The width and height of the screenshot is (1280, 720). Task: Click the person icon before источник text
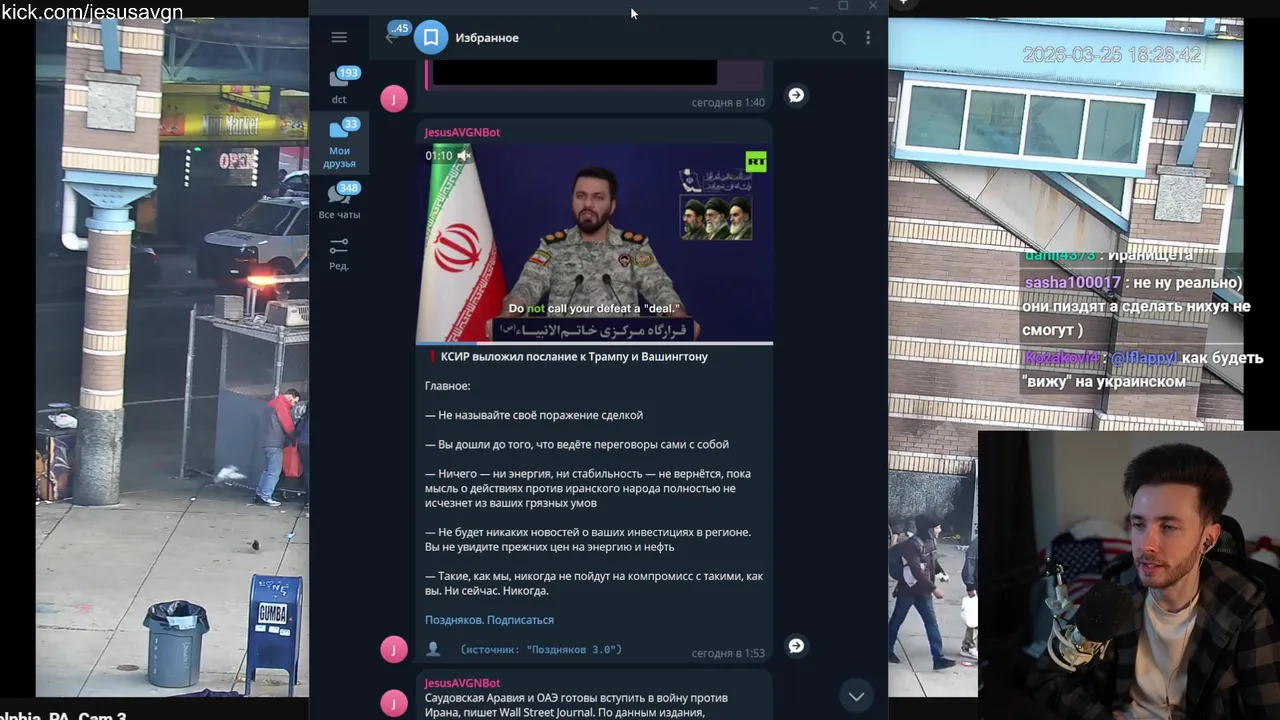coord(433,649)
